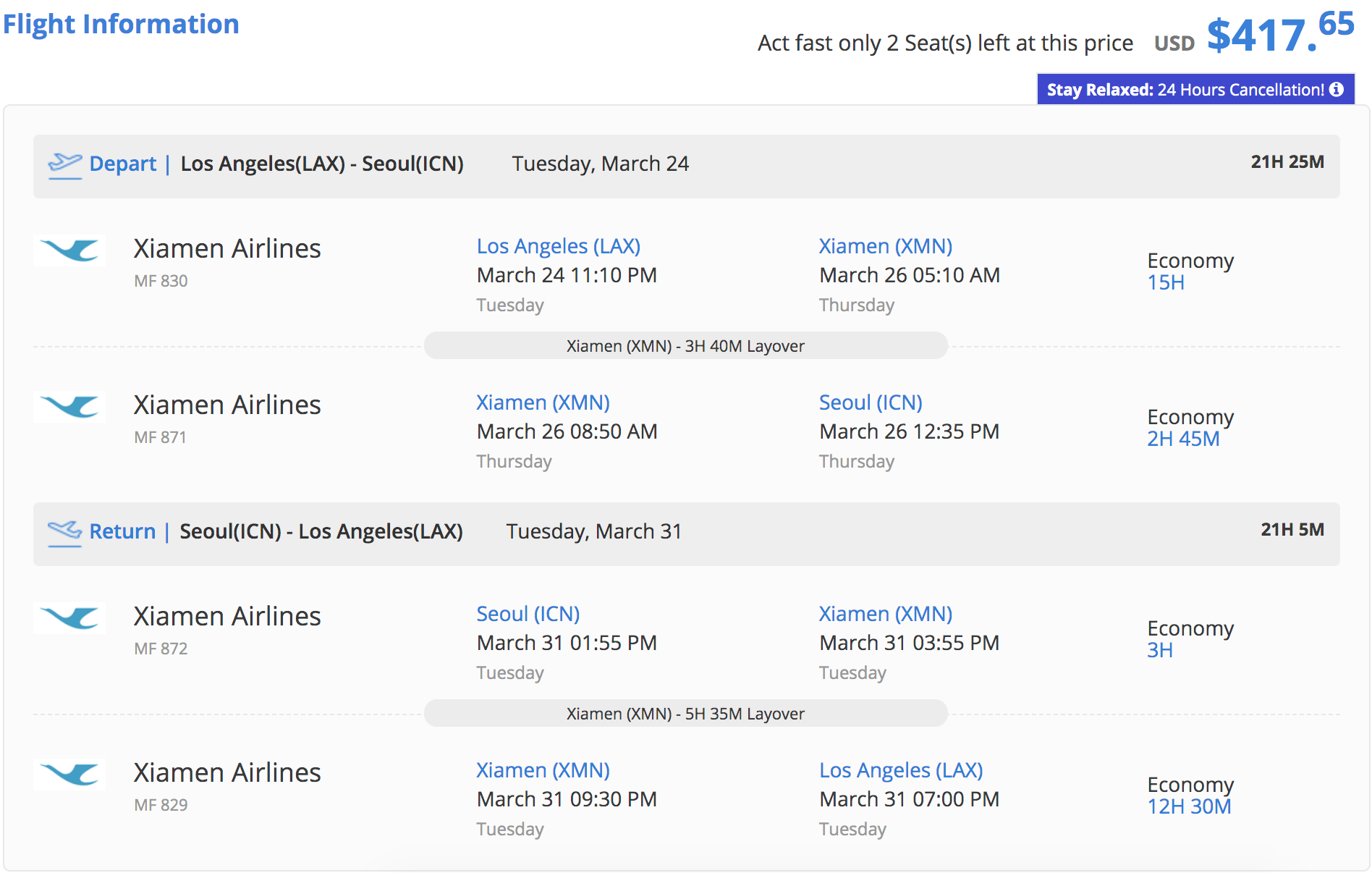The height and width of the screenshot is (873, 1372).
Task: Click Xiamen Airlines logo for flight MF 830
Action: 69,250
